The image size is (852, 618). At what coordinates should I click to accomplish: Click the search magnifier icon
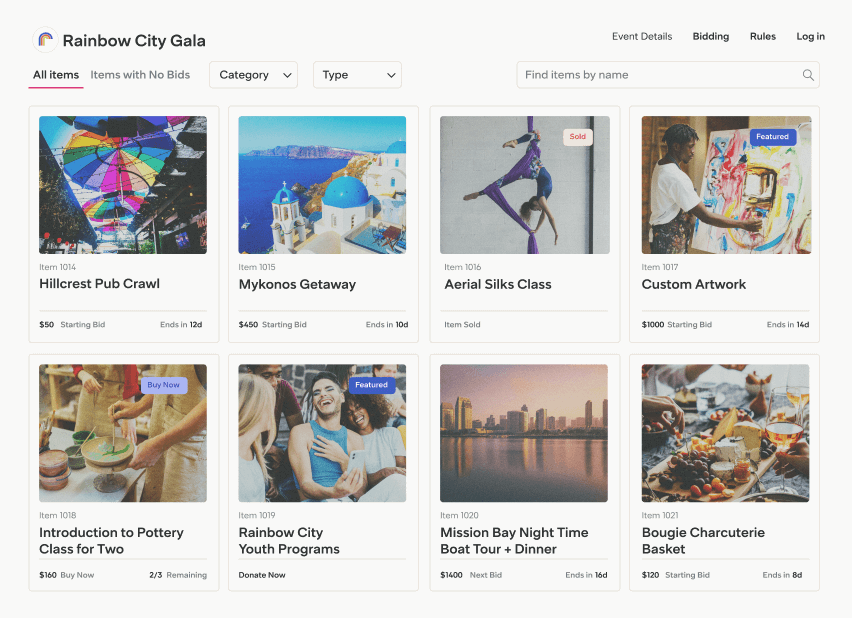(x=808, y=75)
